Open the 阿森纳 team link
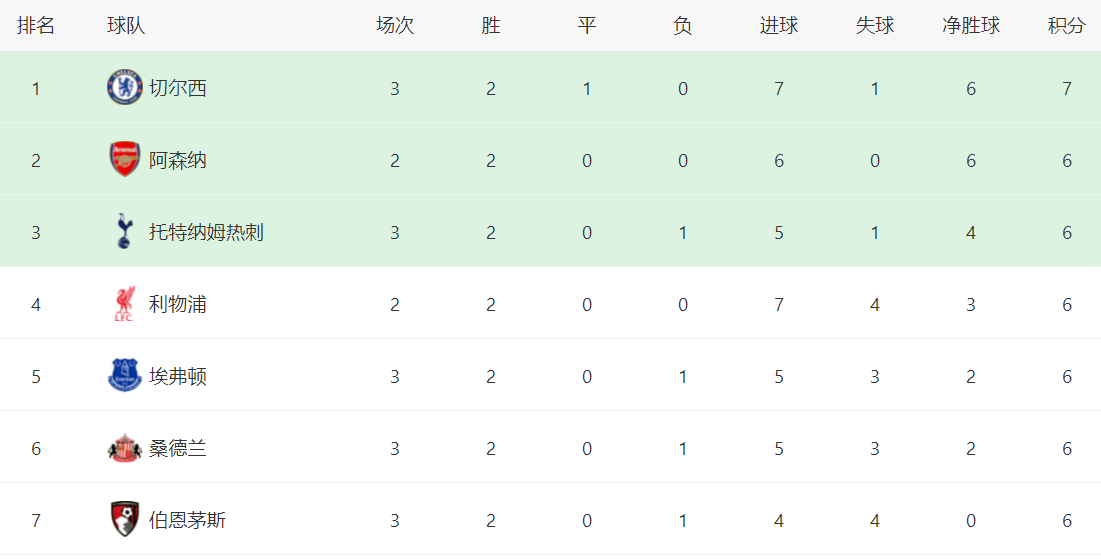Viewport: 1101px width, 559px height. click(x=178, y=160)
